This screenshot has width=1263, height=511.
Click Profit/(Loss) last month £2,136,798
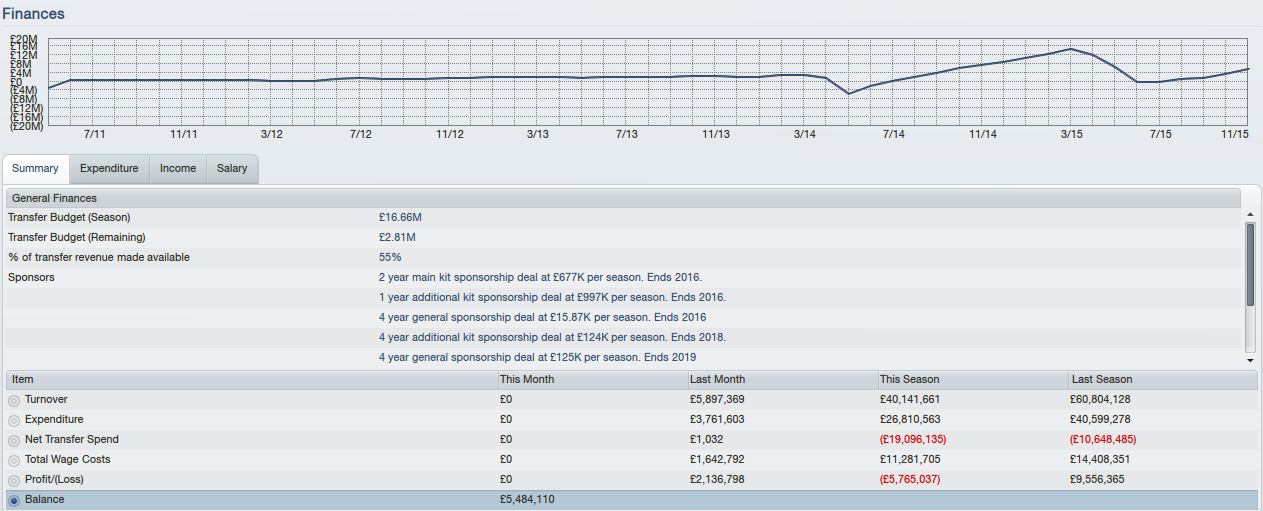click(717, 479)
